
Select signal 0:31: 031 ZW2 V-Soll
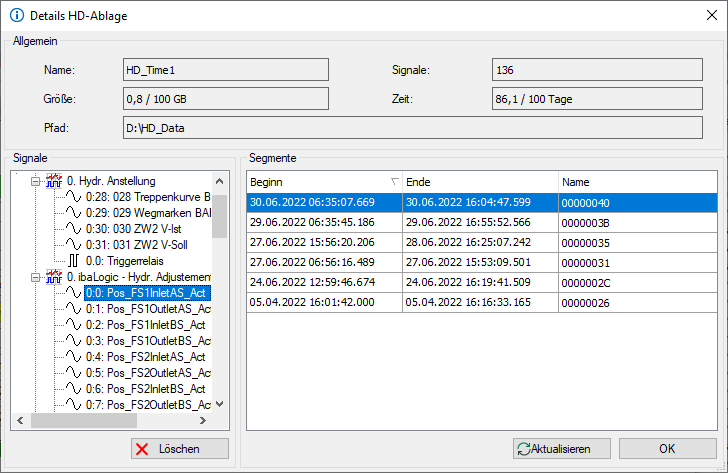coord(136,245)
